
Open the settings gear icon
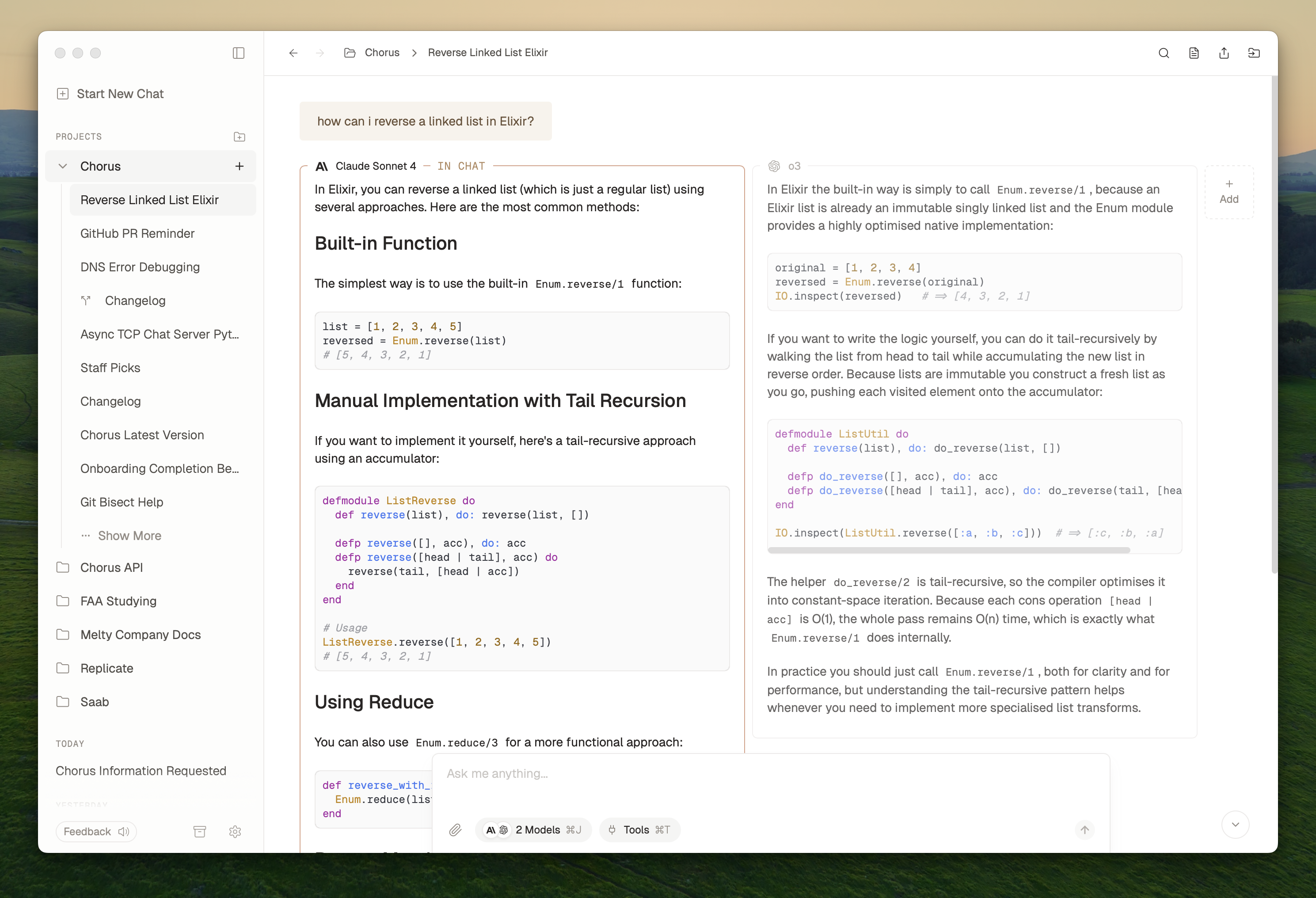[x=235, y=831]
